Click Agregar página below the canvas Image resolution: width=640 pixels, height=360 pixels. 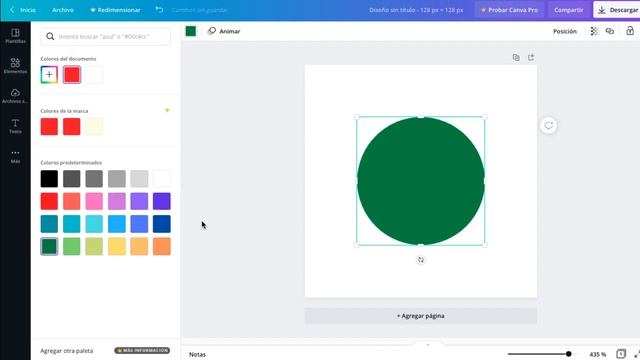coord(420,316)
